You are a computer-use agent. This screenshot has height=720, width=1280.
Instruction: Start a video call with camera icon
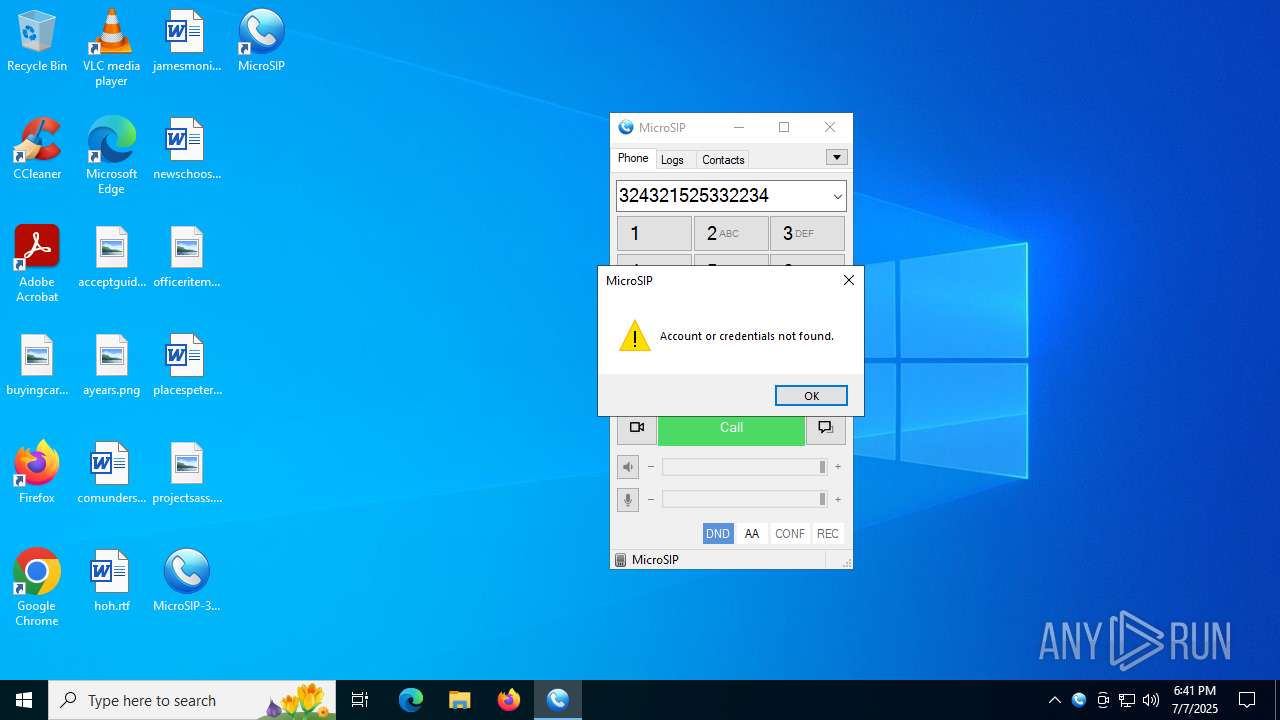pyautogui.click(x=637, y=428)
